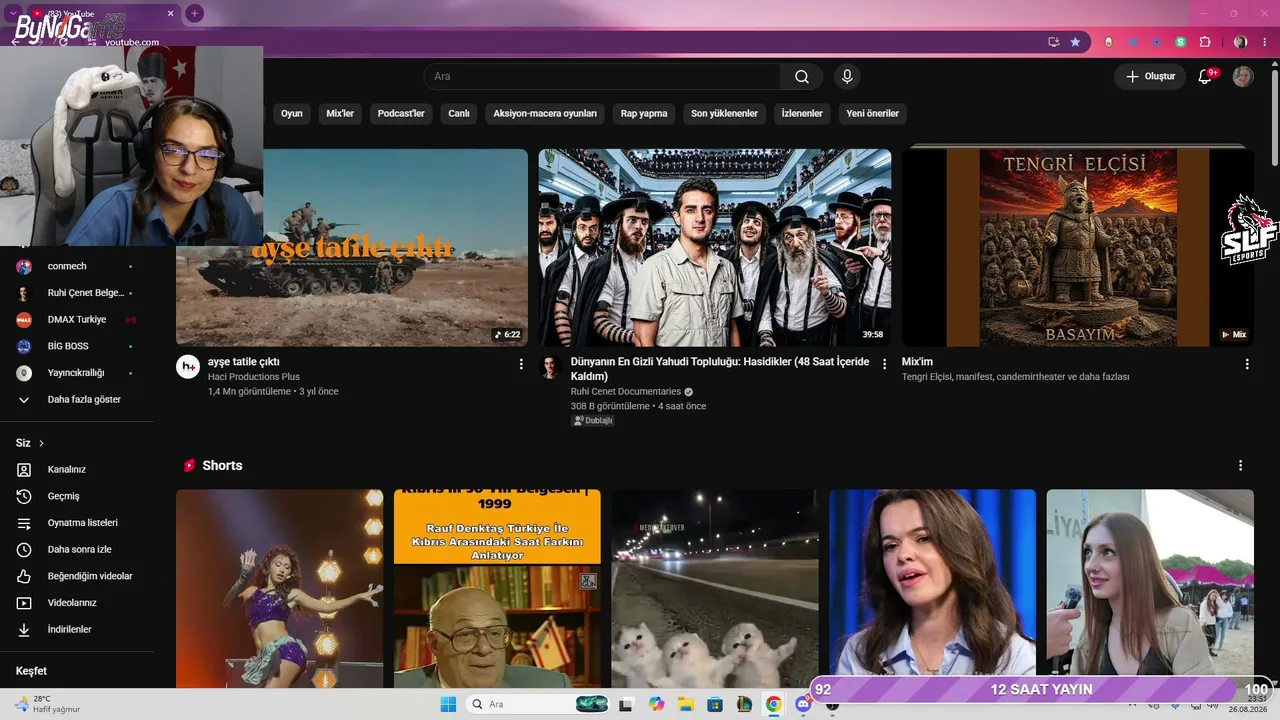Open the Chrome extensions puzzle icon
Image resolution: width=1280 pixels, height=720 pixels.
[x=1205, y=42]
